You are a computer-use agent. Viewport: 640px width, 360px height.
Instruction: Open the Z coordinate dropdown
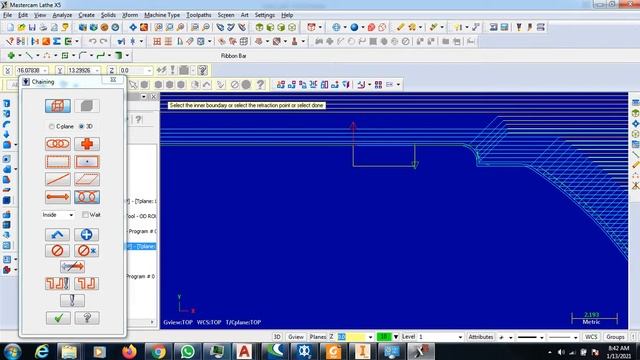[149, 71]
